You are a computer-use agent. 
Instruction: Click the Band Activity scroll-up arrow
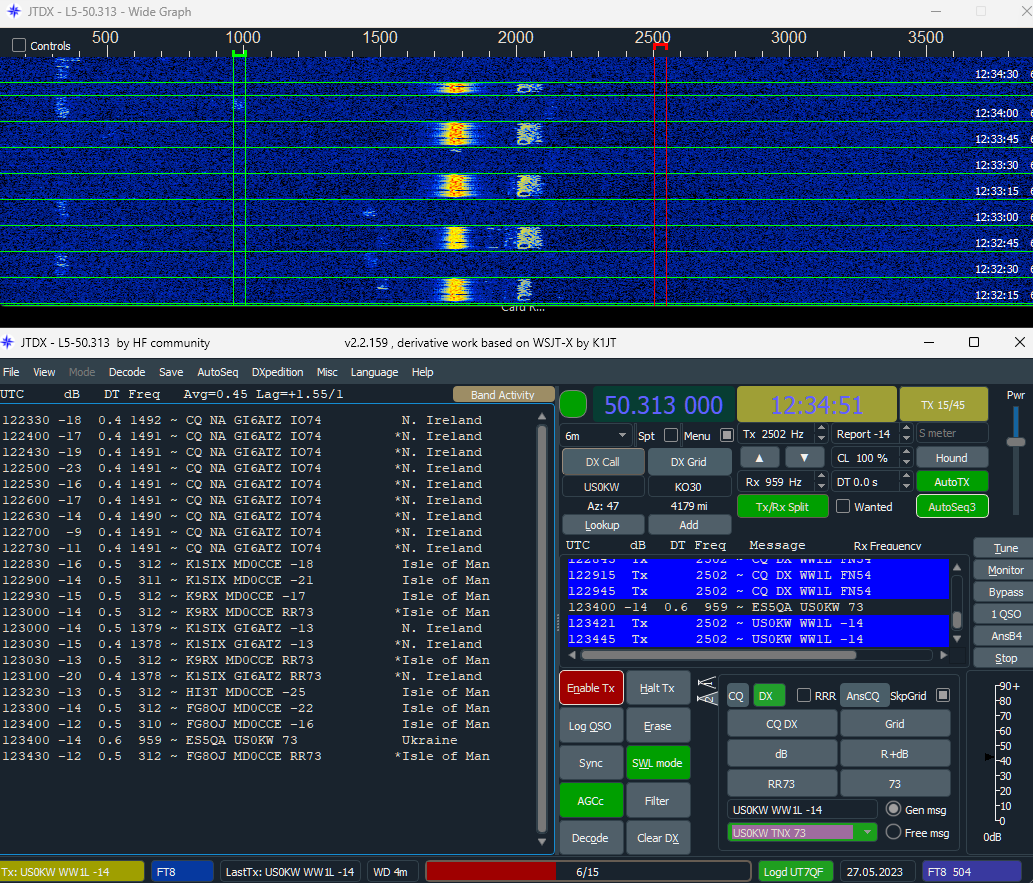(x=542, y=416)
